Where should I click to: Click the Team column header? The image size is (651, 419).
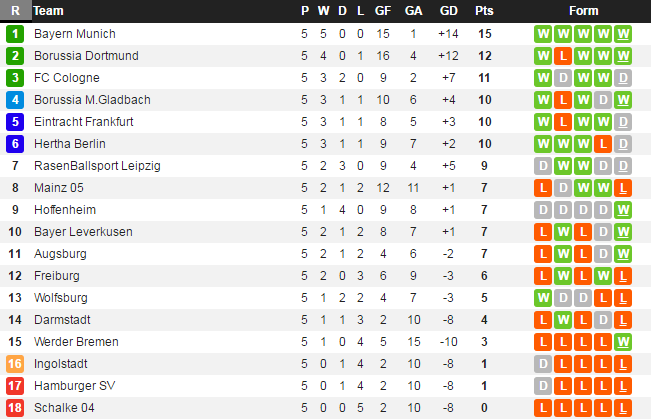click(48, 11)
